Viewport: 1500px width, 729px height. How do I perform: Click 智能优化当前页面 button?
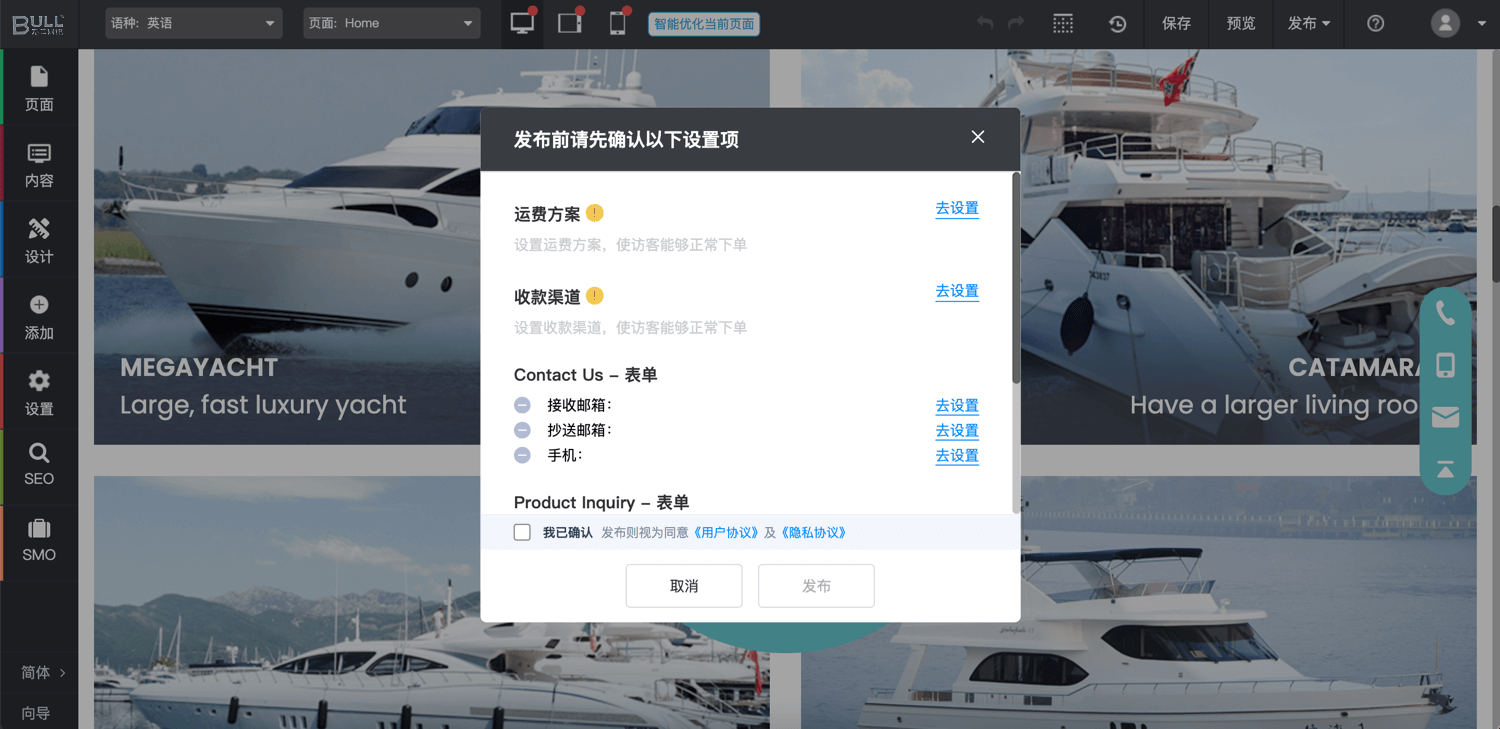(704, 24)
